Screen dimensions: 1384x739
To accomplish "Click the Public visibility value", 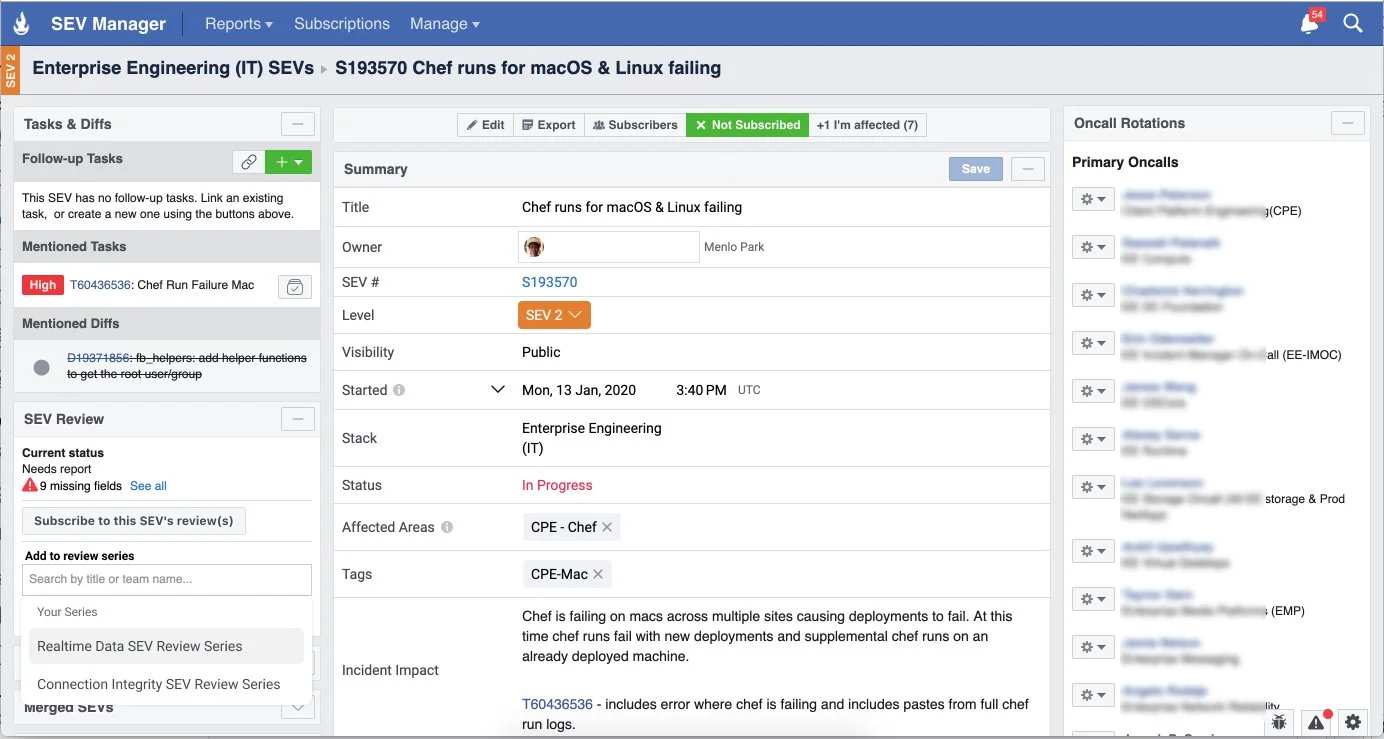I will (x=541, y=352).
